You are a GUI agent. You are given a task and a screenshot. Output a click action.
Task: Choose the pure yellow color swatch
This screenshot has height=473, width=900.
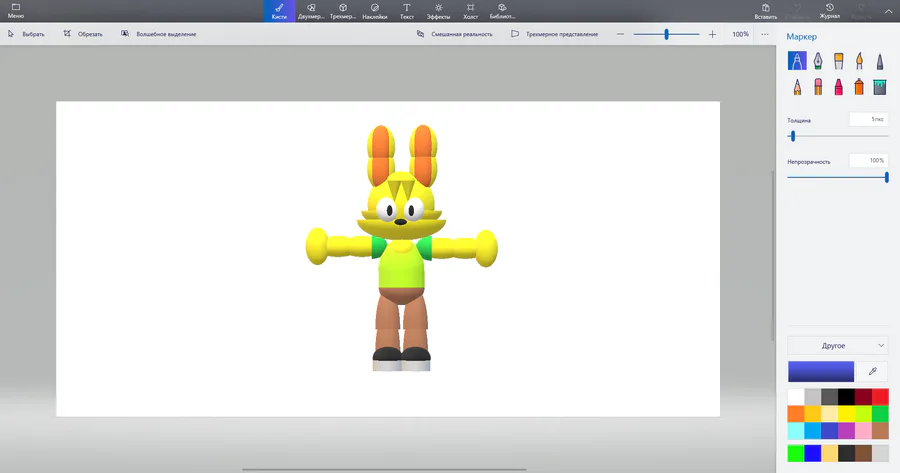point(846,413)
